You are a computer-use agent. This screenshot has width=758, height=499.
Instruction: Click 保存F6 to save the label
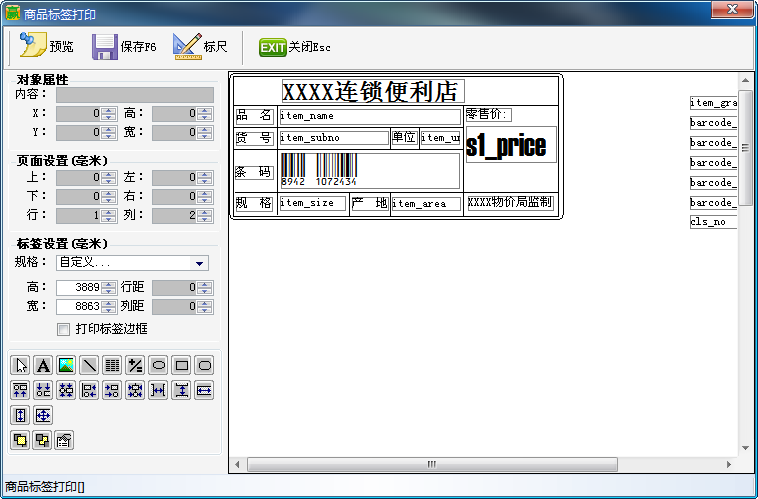click(x=124, y=46)
